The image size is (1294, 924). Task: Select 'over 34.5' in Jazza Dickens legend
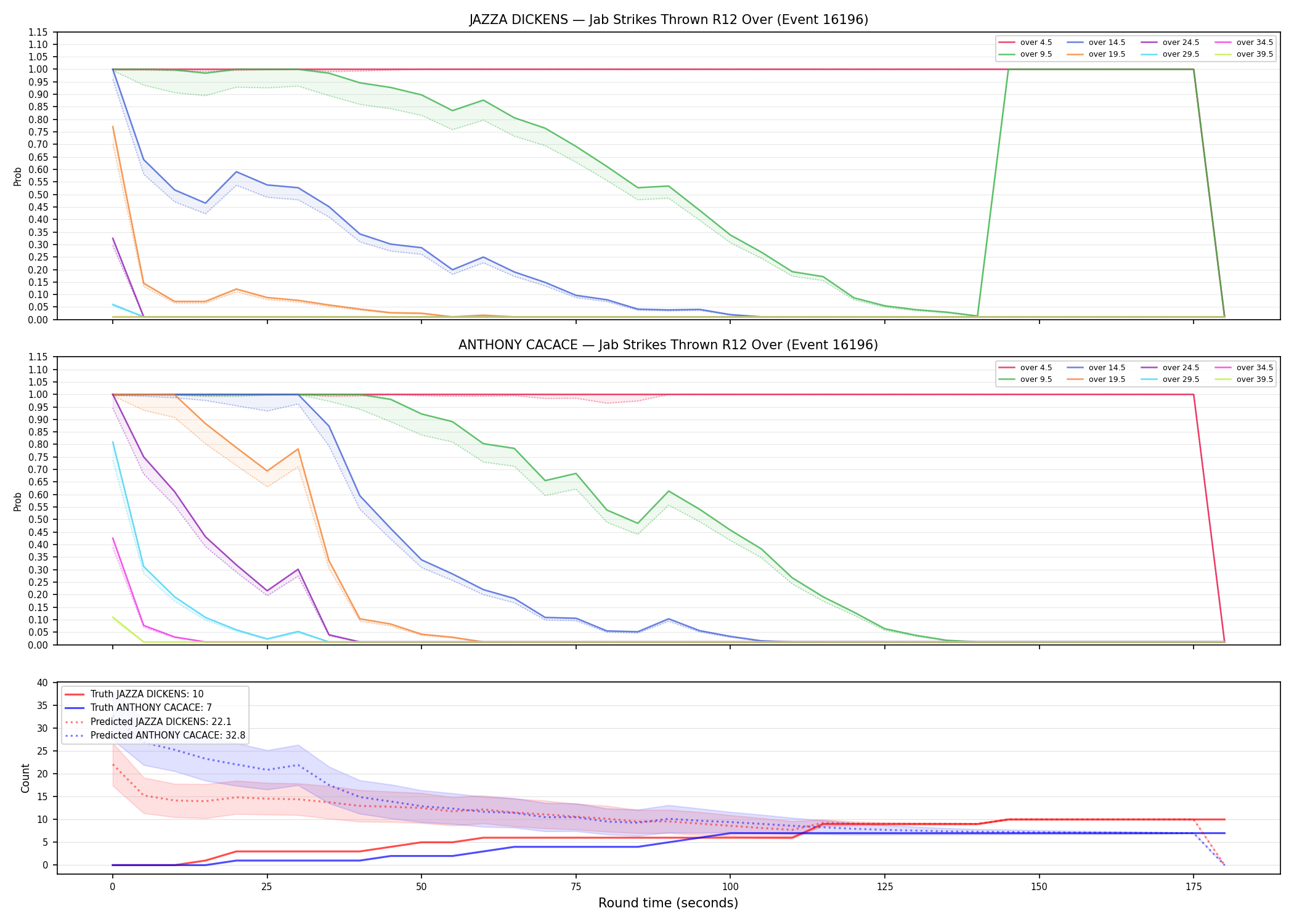tap(1243, 43)
